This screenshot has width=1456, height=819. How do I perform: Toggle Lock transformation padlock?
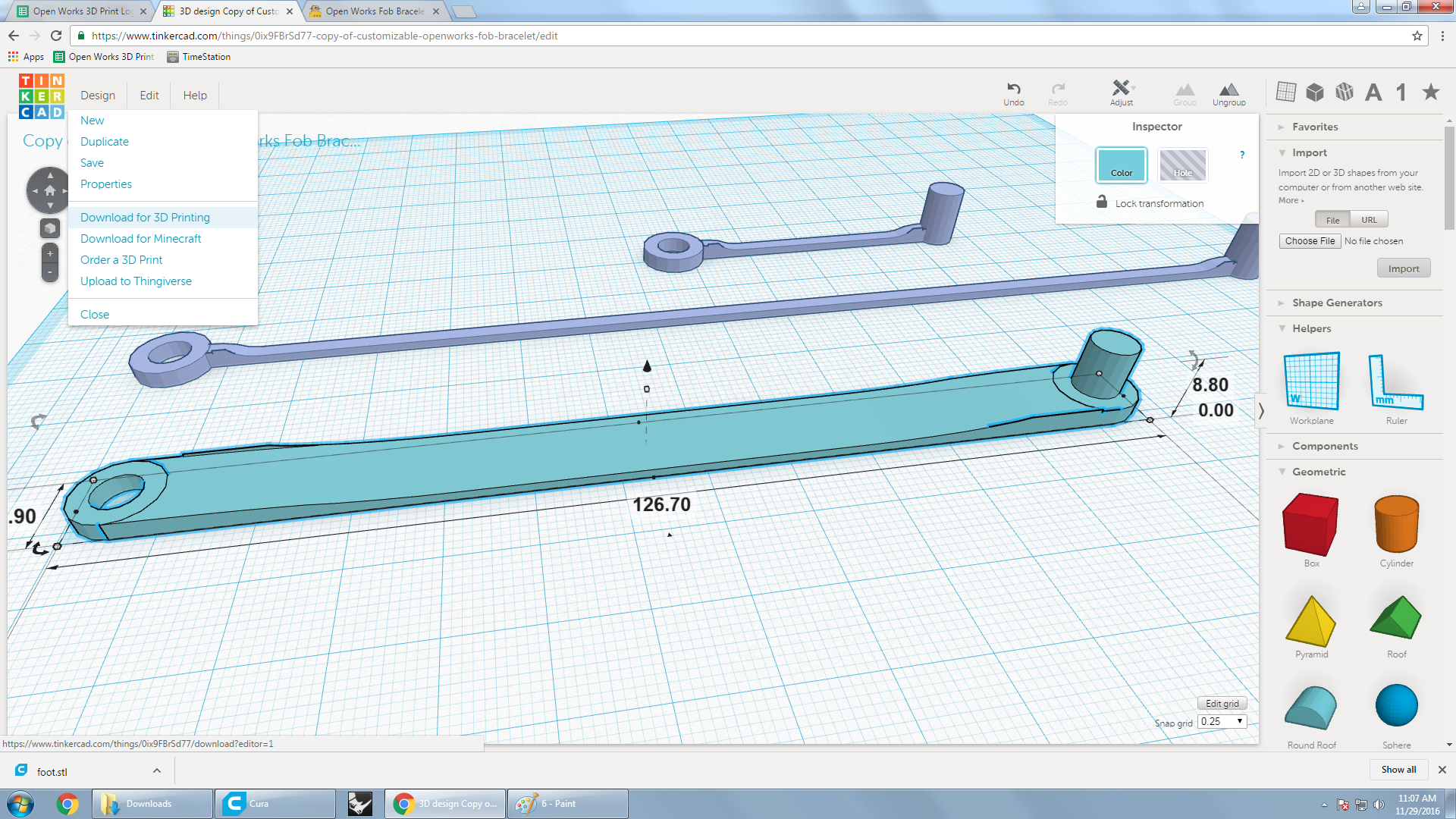(1101, 202)
